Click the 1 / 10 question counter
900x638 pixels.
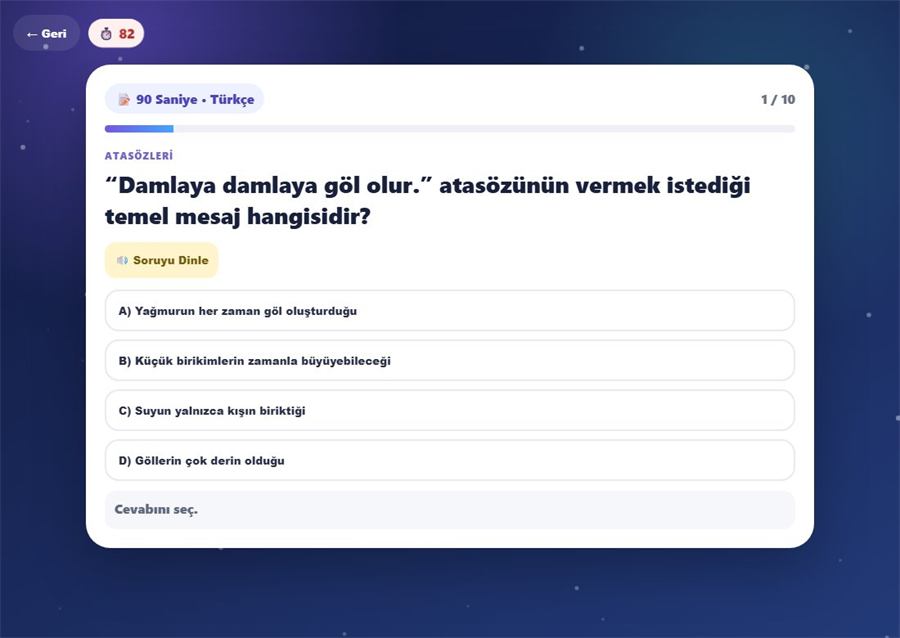pos(778,99)
